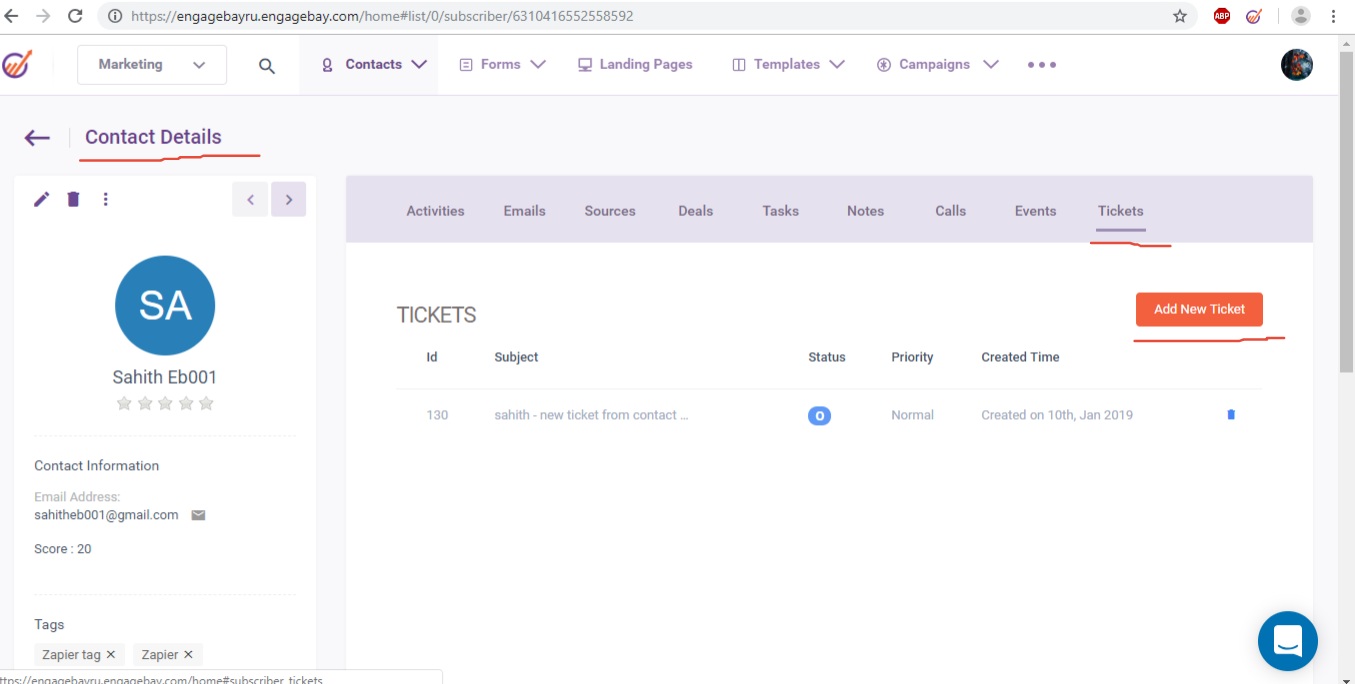Go to next contact with right chevron

tap(289, 199)
